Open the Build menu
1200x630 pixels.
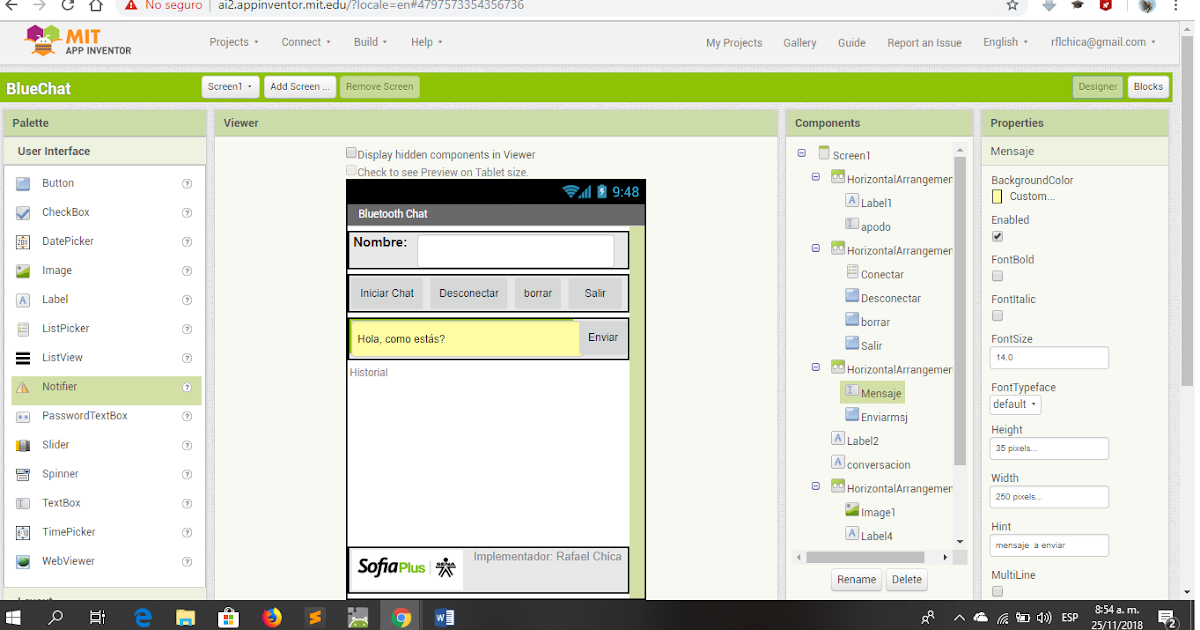point(369,41)
